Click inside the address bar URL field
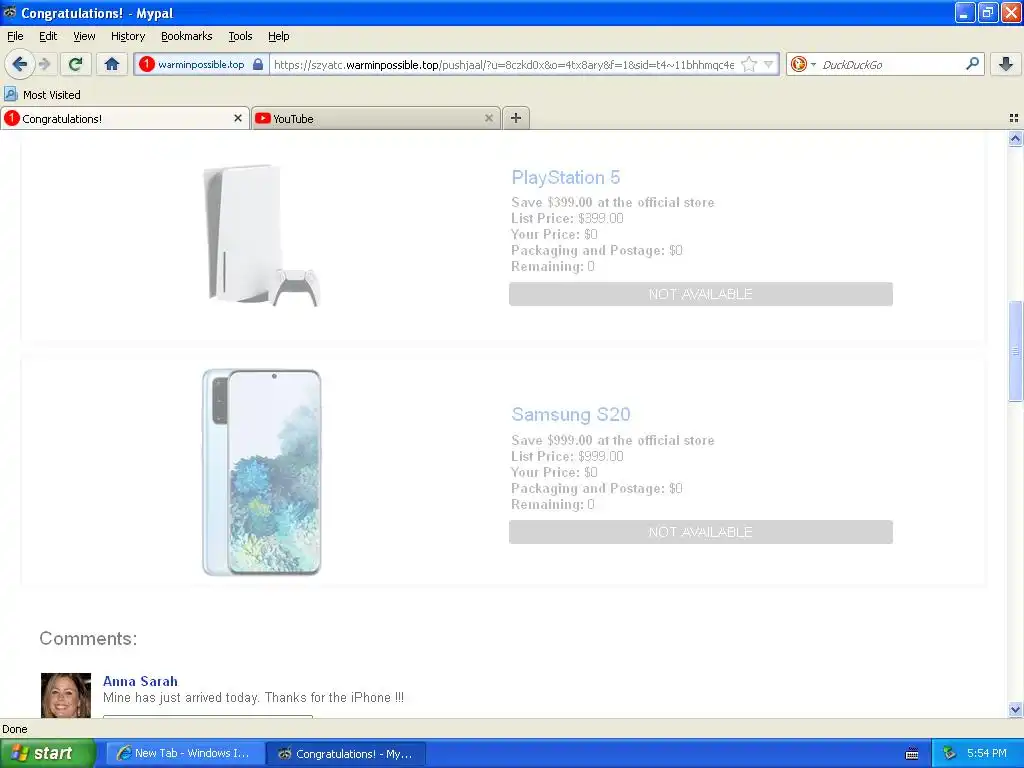This screenshot has width=1024, height=768. point(504,64)
